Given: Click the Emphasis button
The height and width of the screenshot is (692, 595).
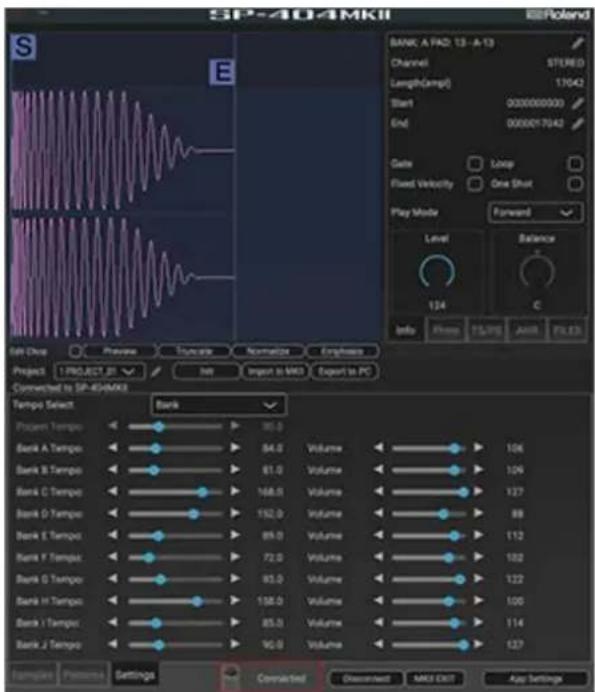Looking at the screenshot, I should [343, 351].
